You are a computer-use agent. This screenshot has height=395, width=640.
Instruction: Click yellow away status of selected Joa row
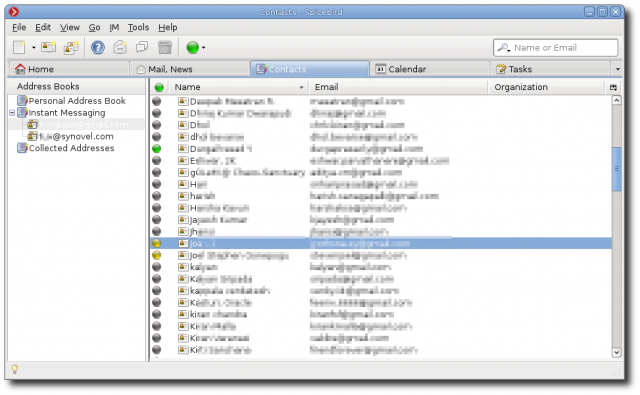[157, 244]
